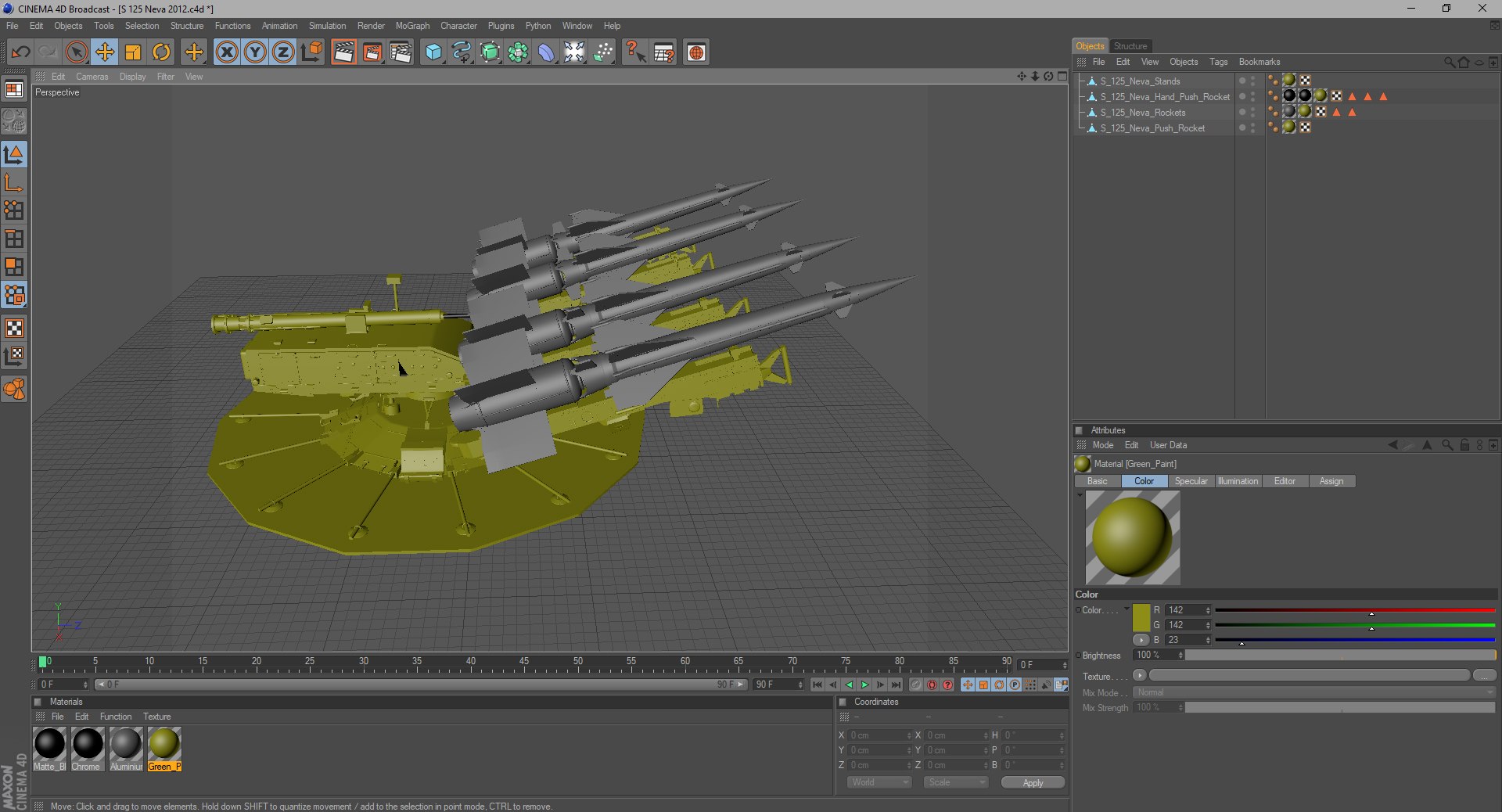Toggle visibility dot for S_125_Neva_Rockets
The width and height of the screenshot is (1502, 812).
[x=1241, y=110]
